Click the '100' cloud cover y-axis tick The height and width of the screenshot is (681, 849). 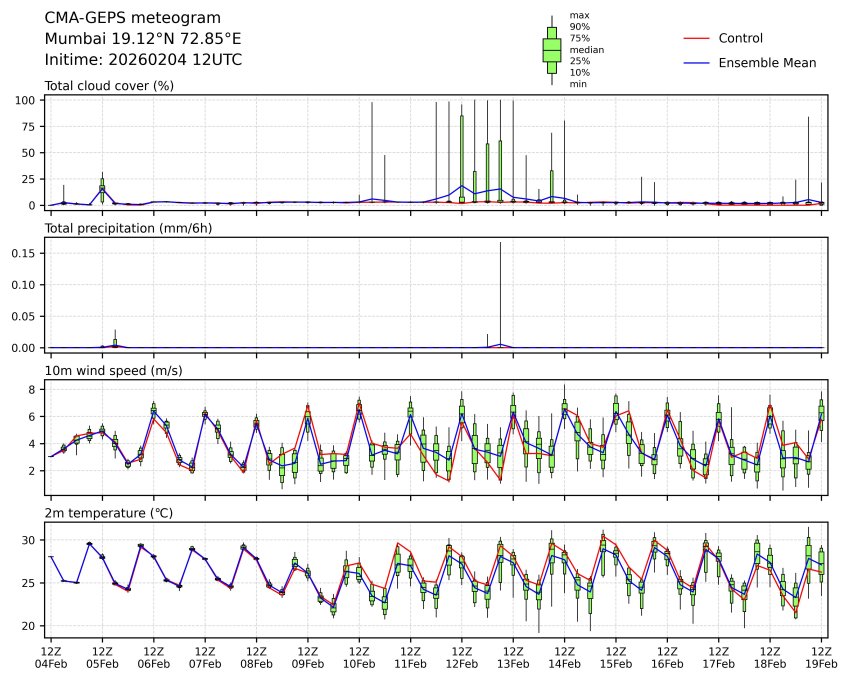27,101
